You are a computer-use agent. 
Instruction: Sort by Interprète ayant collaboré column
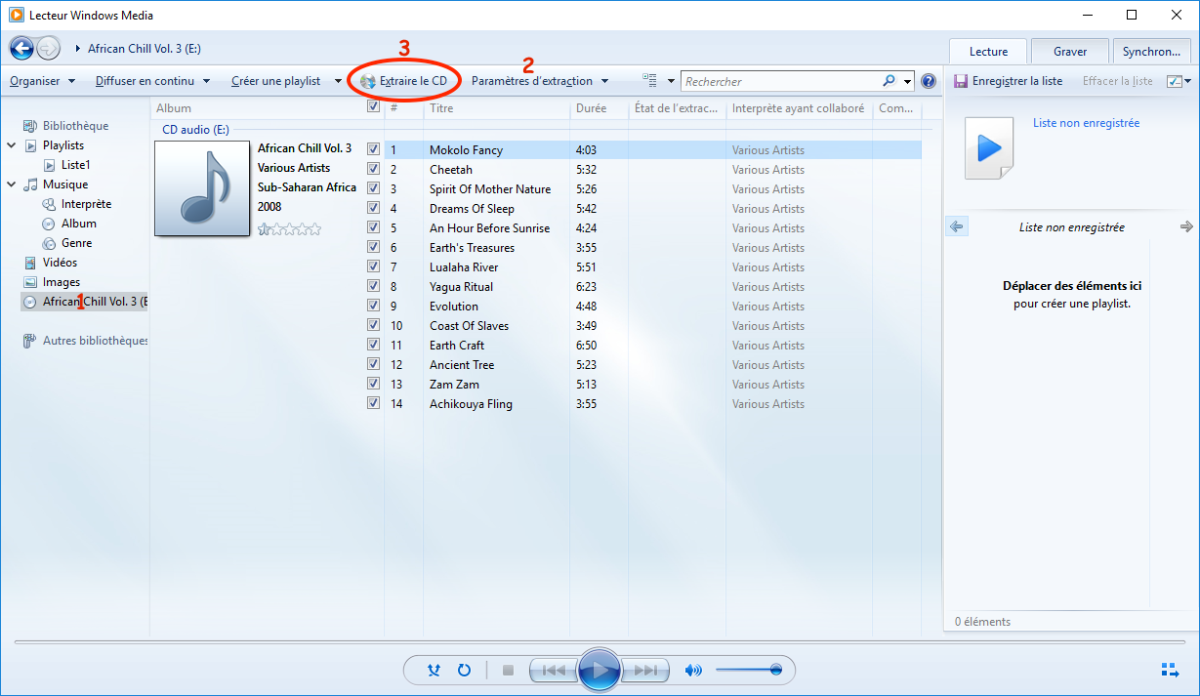799,107
